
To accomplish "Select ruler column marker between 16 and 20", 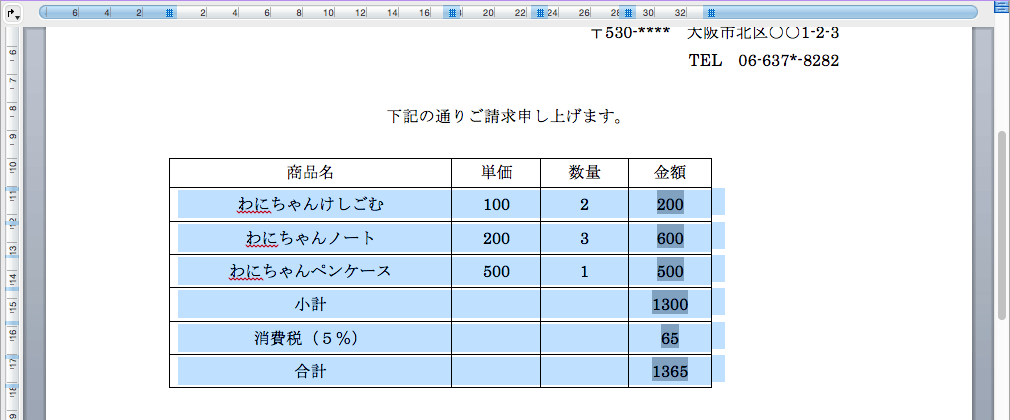I will 453,12.
